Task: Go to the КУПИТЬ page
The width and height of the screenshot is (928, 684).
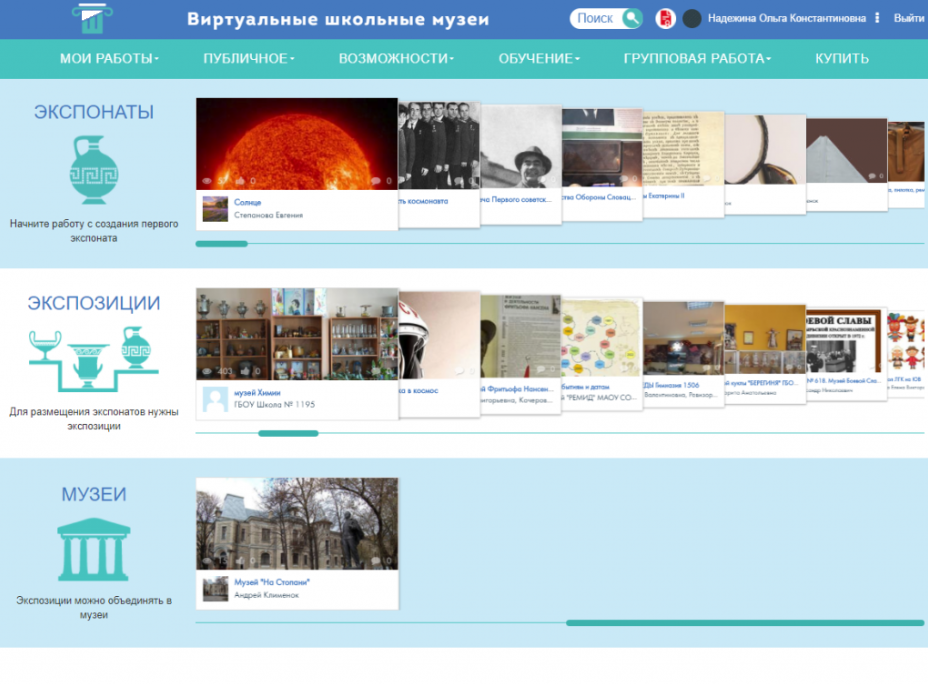Action: [842, 59]
